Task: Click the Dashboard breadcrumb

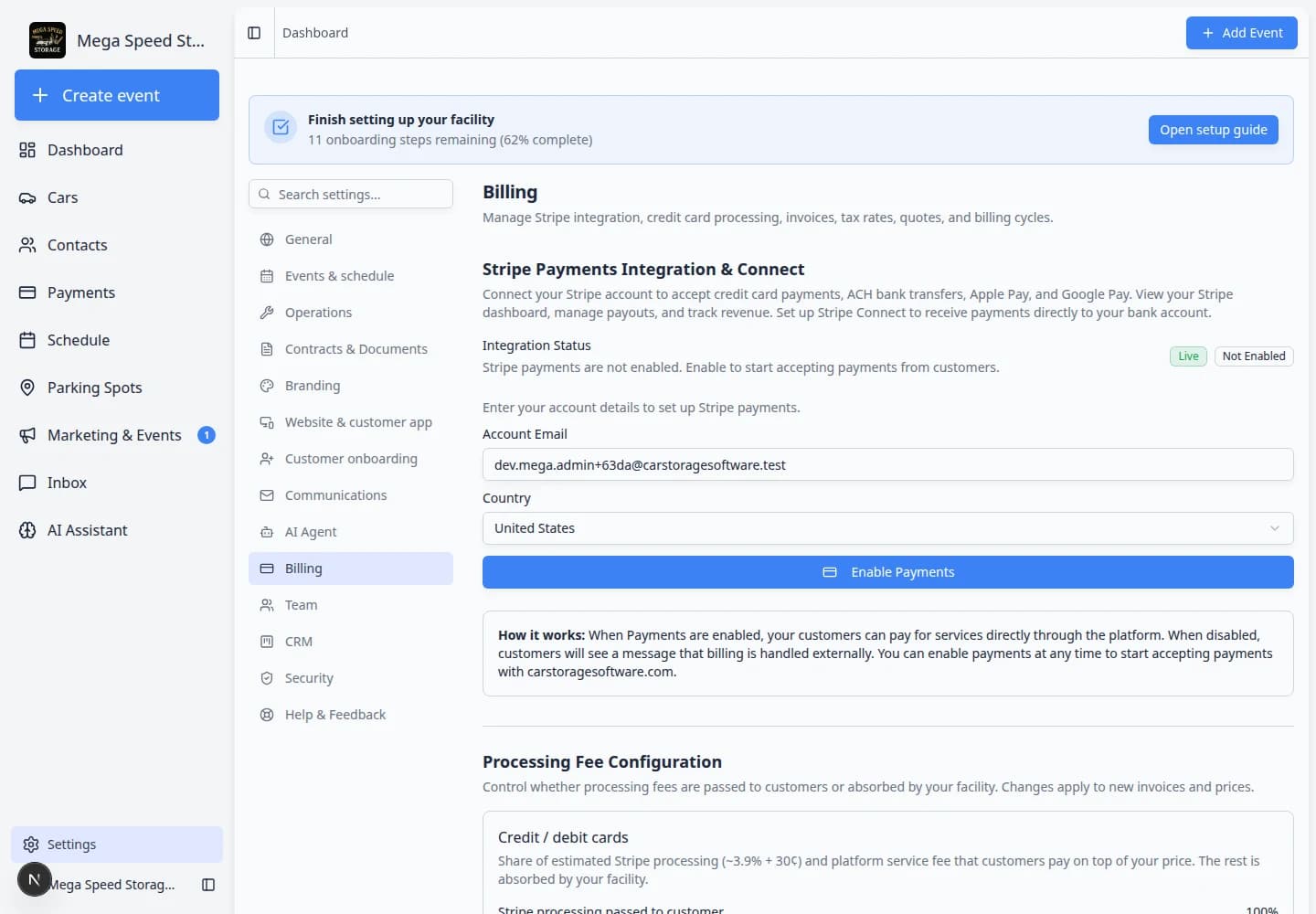Action: tap(315, 33)
